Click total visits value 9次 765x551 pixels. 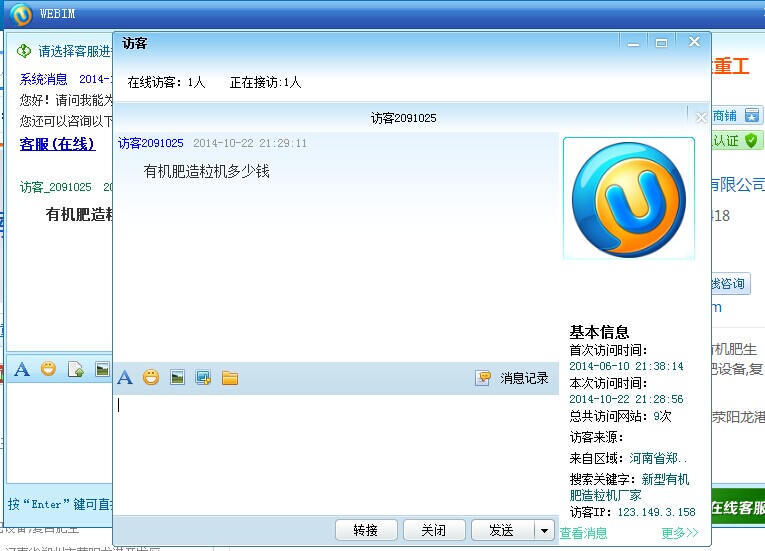(x=663, y=416)
